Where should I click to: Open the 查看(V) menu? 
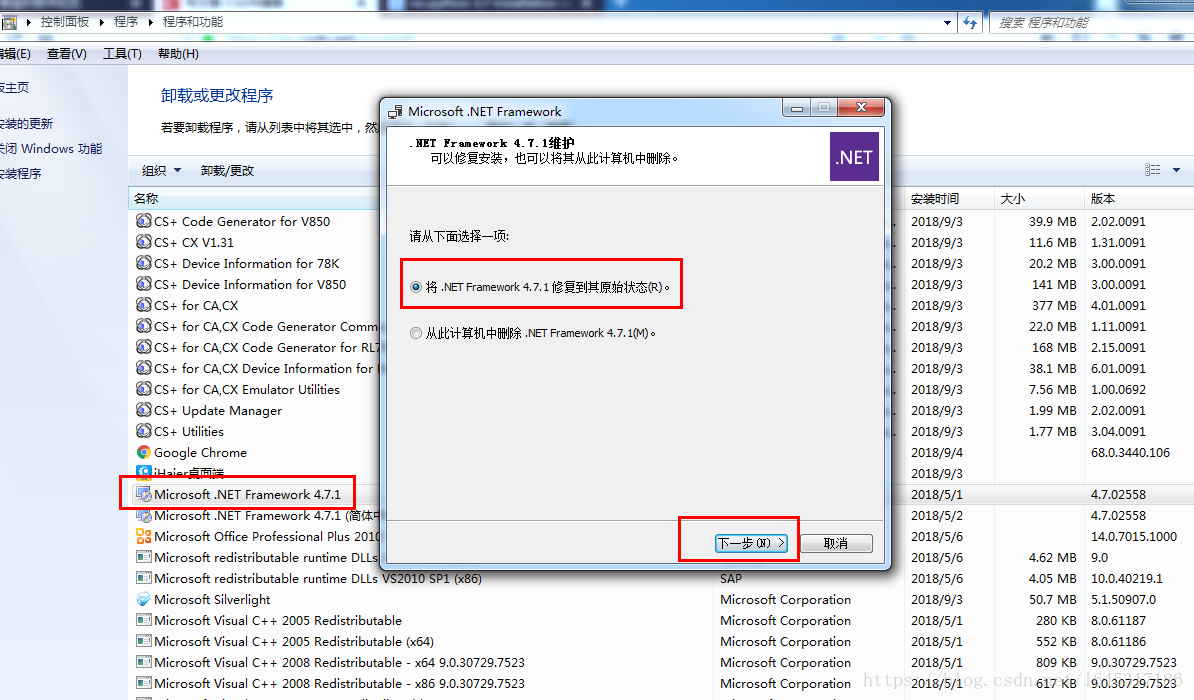point(66,53)
